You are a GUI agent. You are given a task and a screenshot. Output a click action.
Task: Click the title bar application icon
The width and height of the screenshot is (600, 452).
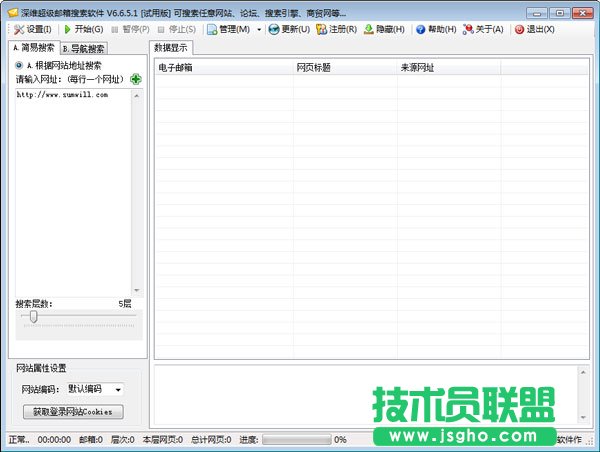click(x=13, y=13)
